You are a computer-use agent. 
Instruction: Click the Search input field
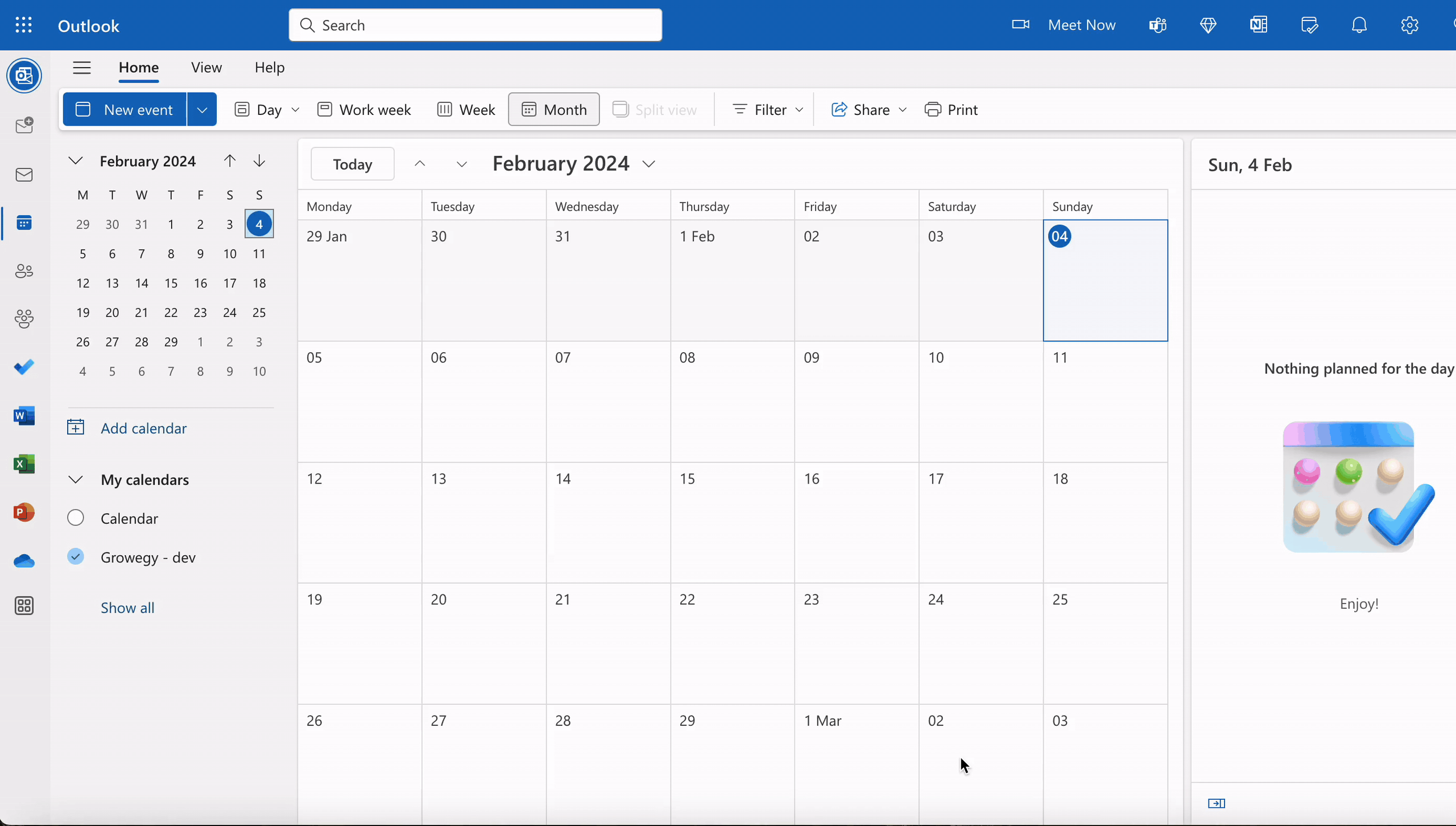[x=475, y=25]
